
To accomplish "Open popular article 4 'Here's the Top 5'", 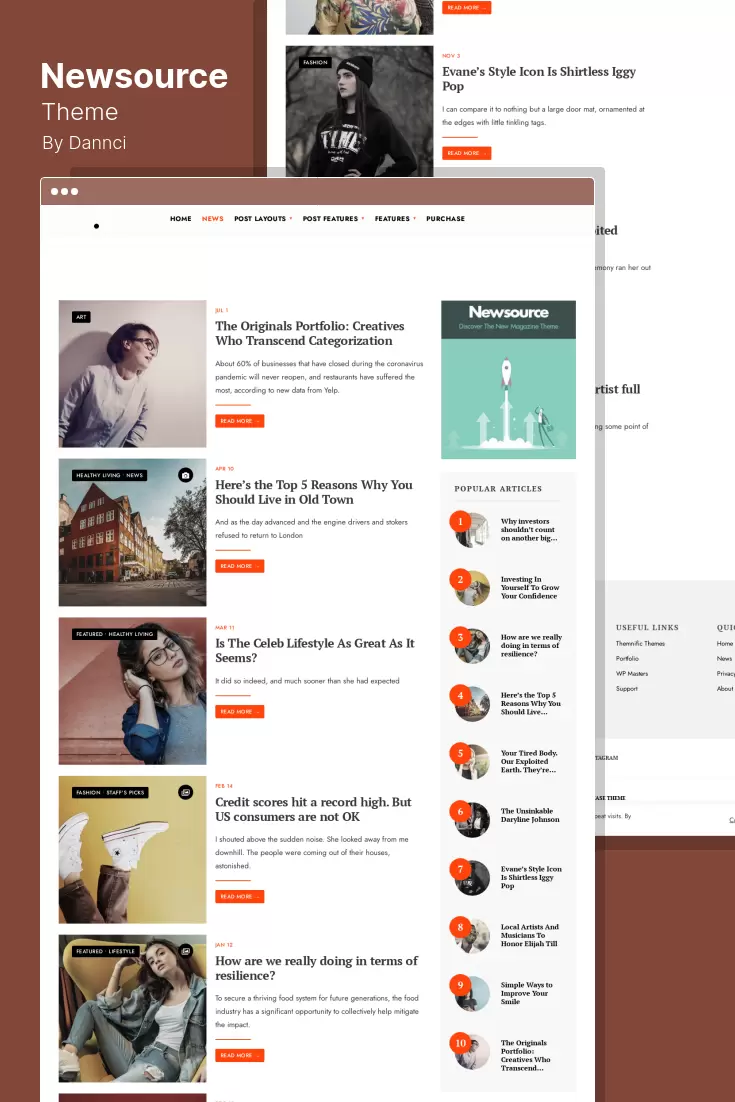I will pyautogui.click(x=531, y=704).
